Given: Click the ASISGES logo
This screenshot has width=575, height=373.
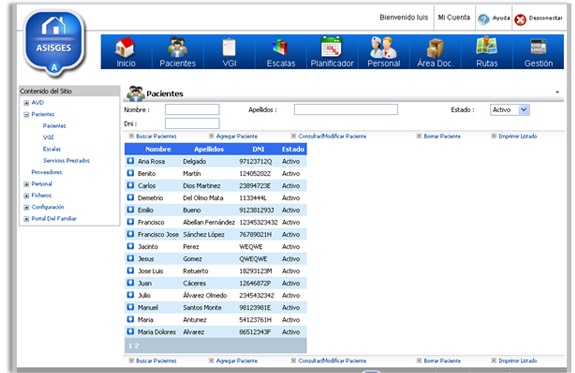Looking at the screenshot, I should (x=54, y=44).
